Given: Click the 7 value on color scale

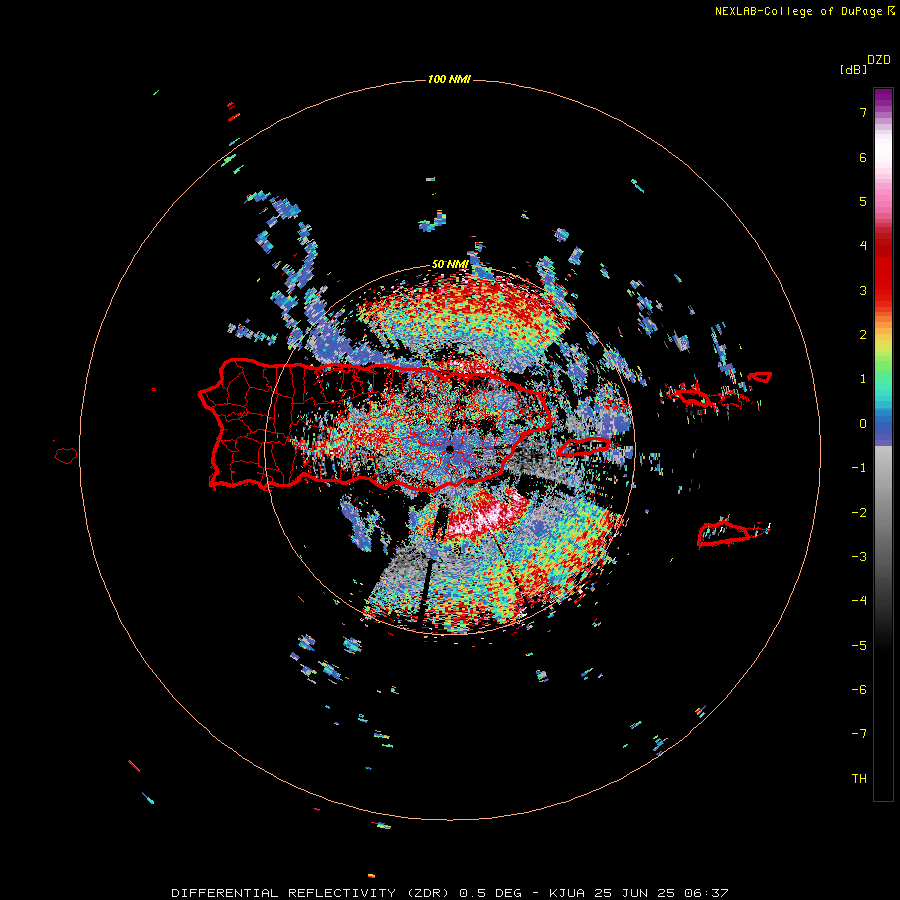Looking at the screenshot, I should (x=863, y=112).
